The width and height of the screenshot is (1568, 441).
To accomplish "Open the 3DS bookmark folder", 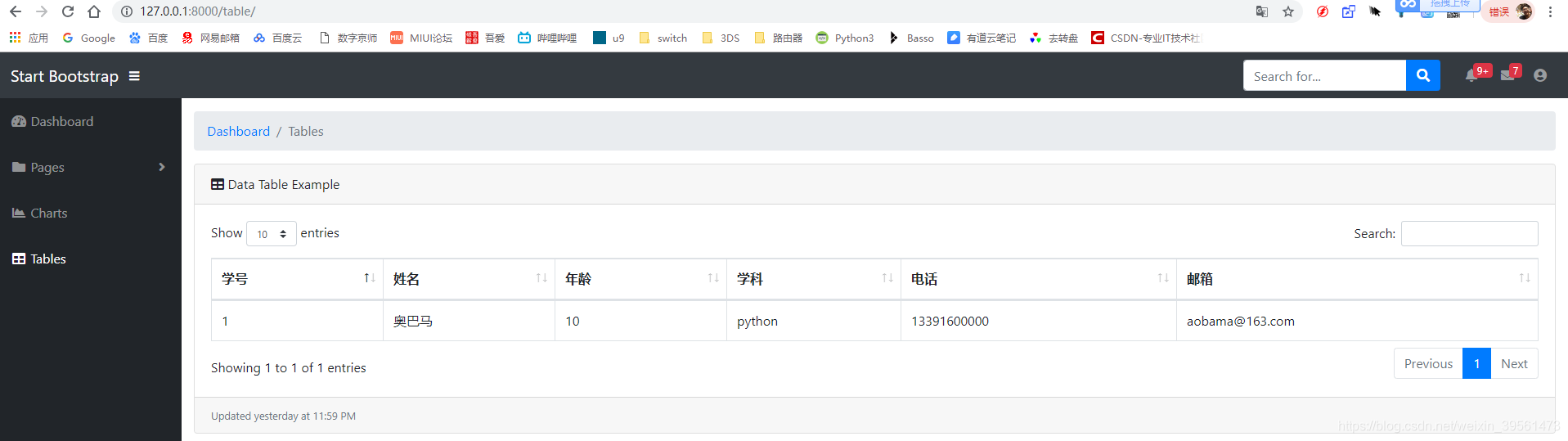I will click(721, 38).
